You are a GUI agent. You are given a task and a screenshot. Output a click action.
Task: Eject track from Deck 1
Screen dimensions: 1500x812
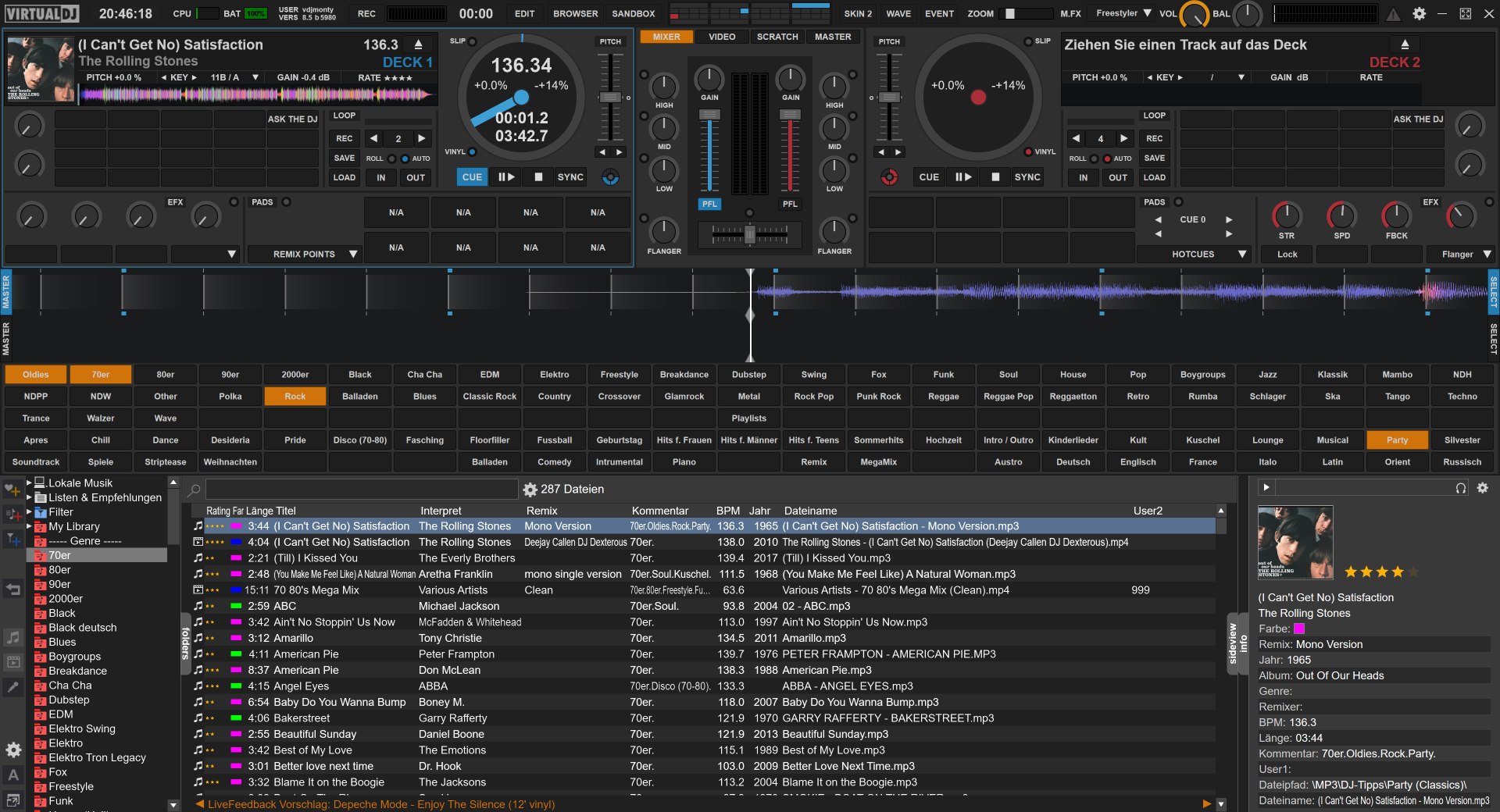click(x=418, y=45)
